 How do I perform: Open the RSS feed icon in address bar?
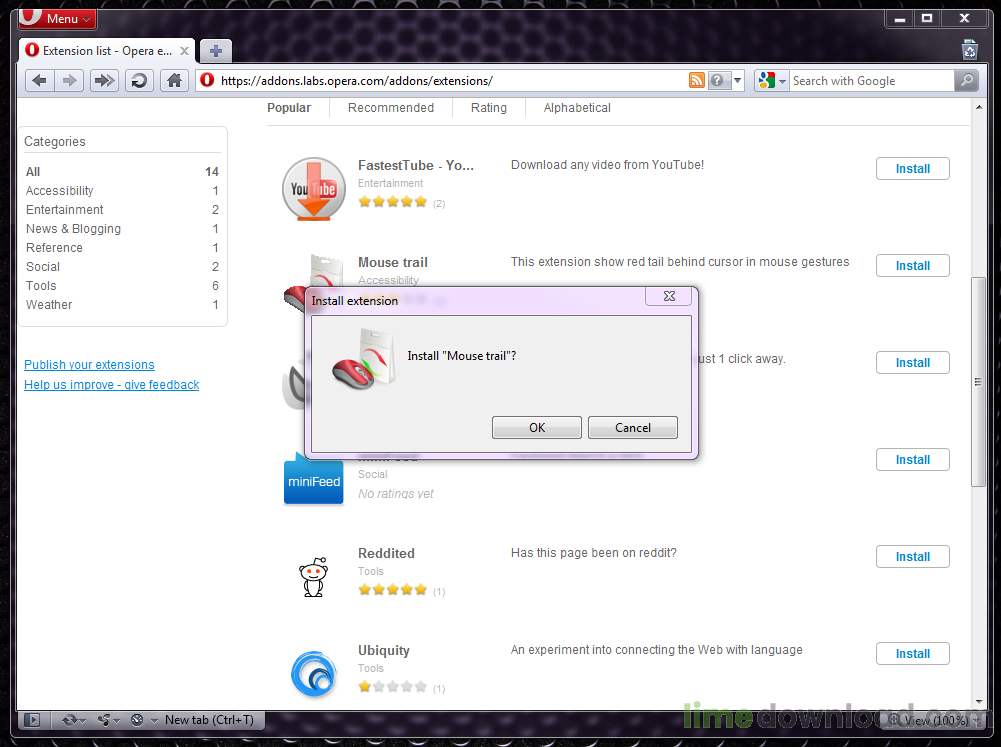[696, 80]
